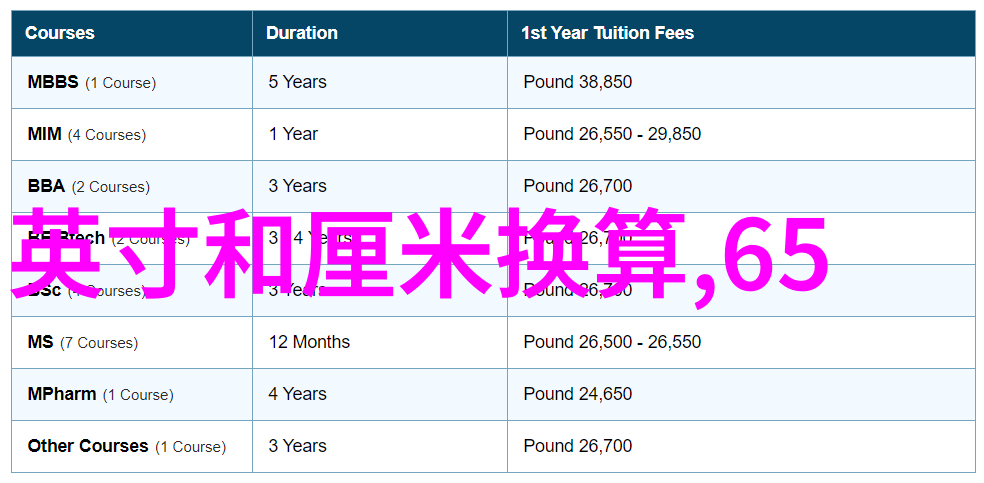Click the Duration column header
This screenshot has height=483, width=984.
(301, 33)
